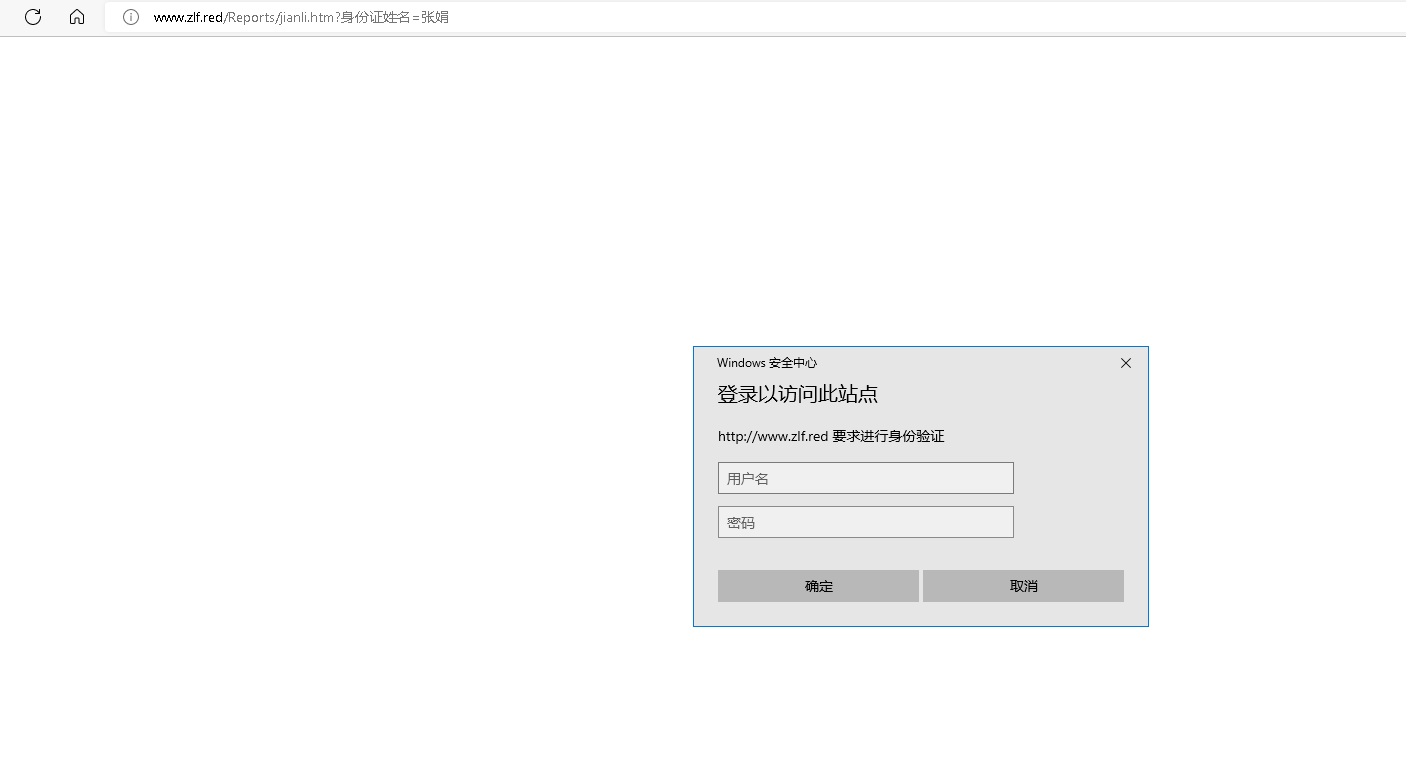The image size is (1406, 758).
Task: Focus the address bar URL text
Action: [x=301, y=17]
